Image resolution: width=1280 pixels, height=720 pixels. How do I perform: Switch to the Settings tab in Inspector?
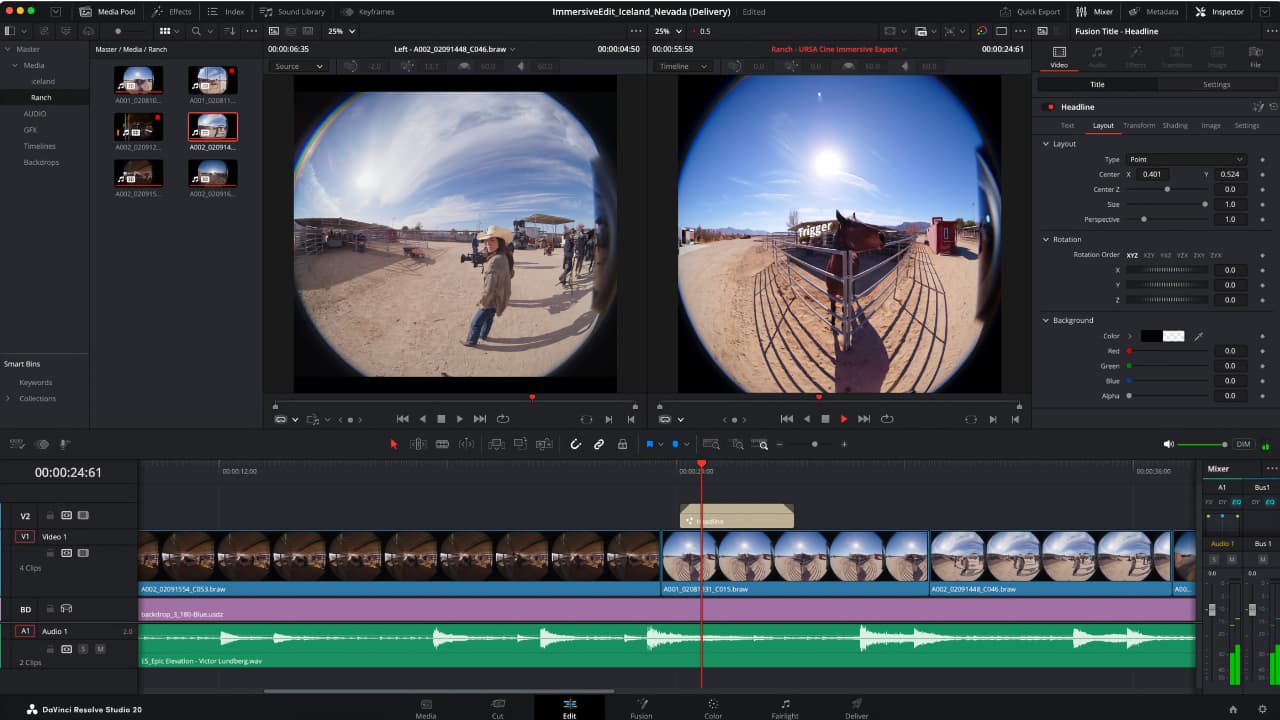coord(1217,84)
